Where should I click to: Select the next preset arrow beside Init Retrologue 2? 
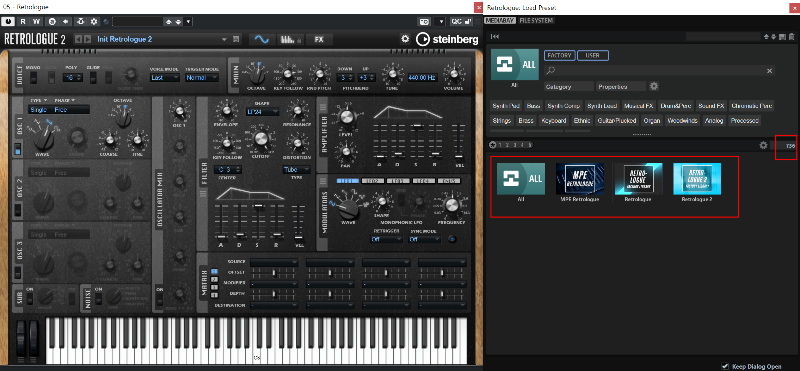pos(88,39)
